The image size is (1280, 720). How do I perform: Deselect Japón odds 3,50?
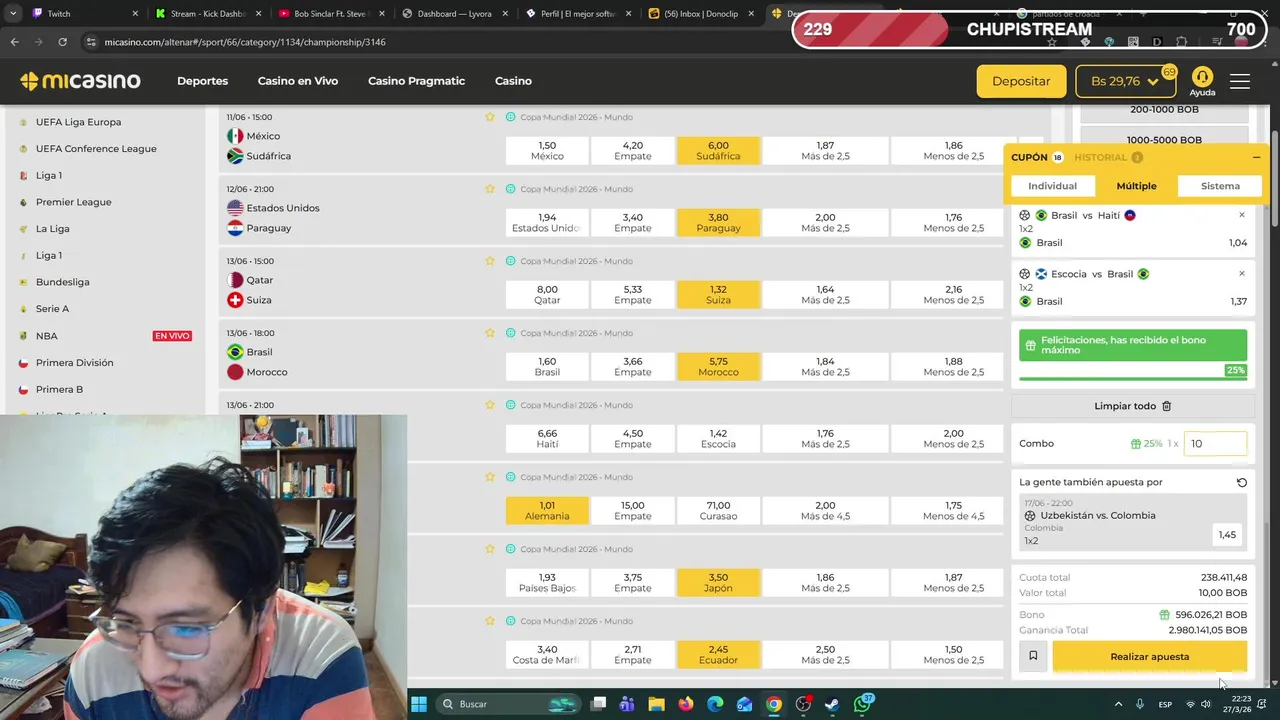point(718,582)
